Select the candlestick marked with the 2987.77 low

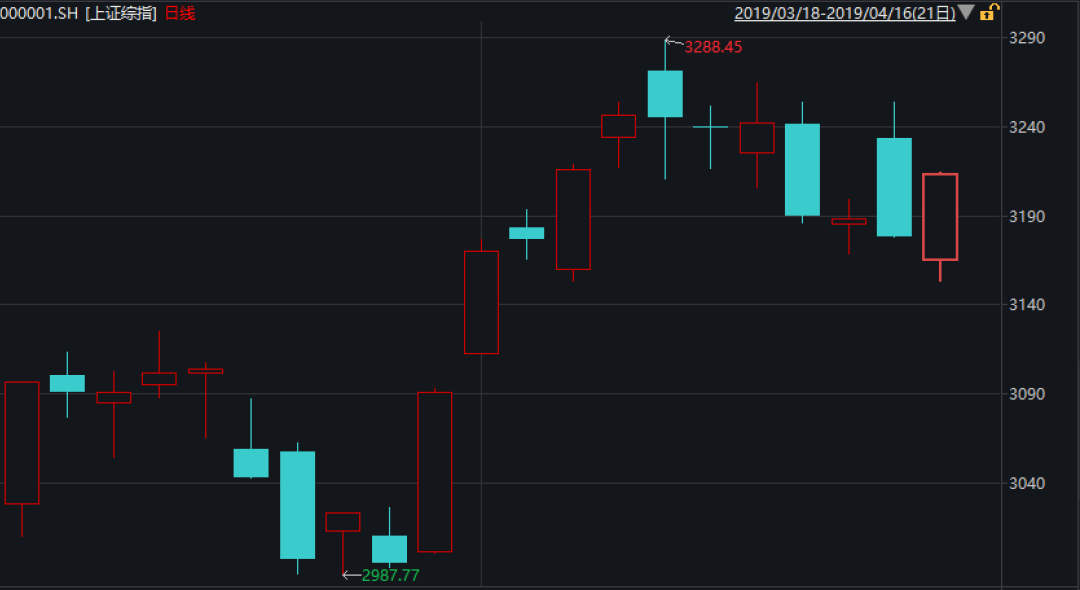[343, 522]
